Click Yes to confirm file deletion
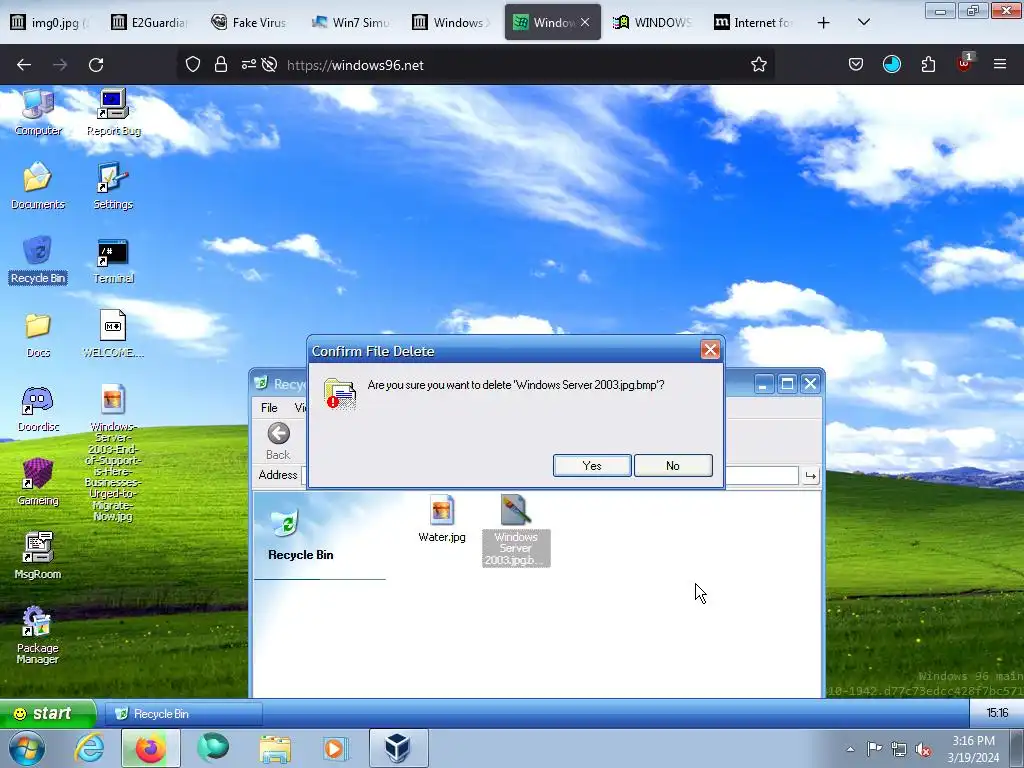This screenshot has width=1024, height=768. pos(592,466)
